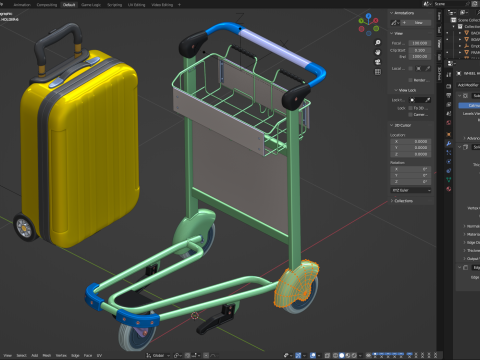Select solid viewport shading icon
Screen dimensions: 480x360
[x=341, y=355]
